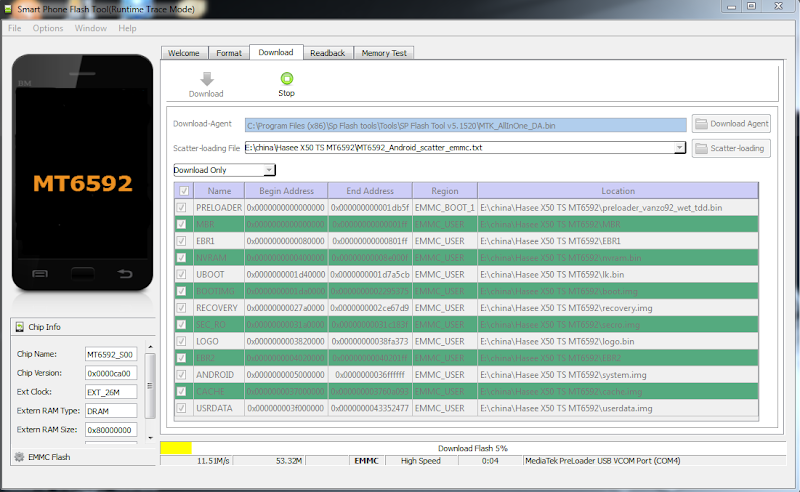Click the End Address column header

(370, 191)
